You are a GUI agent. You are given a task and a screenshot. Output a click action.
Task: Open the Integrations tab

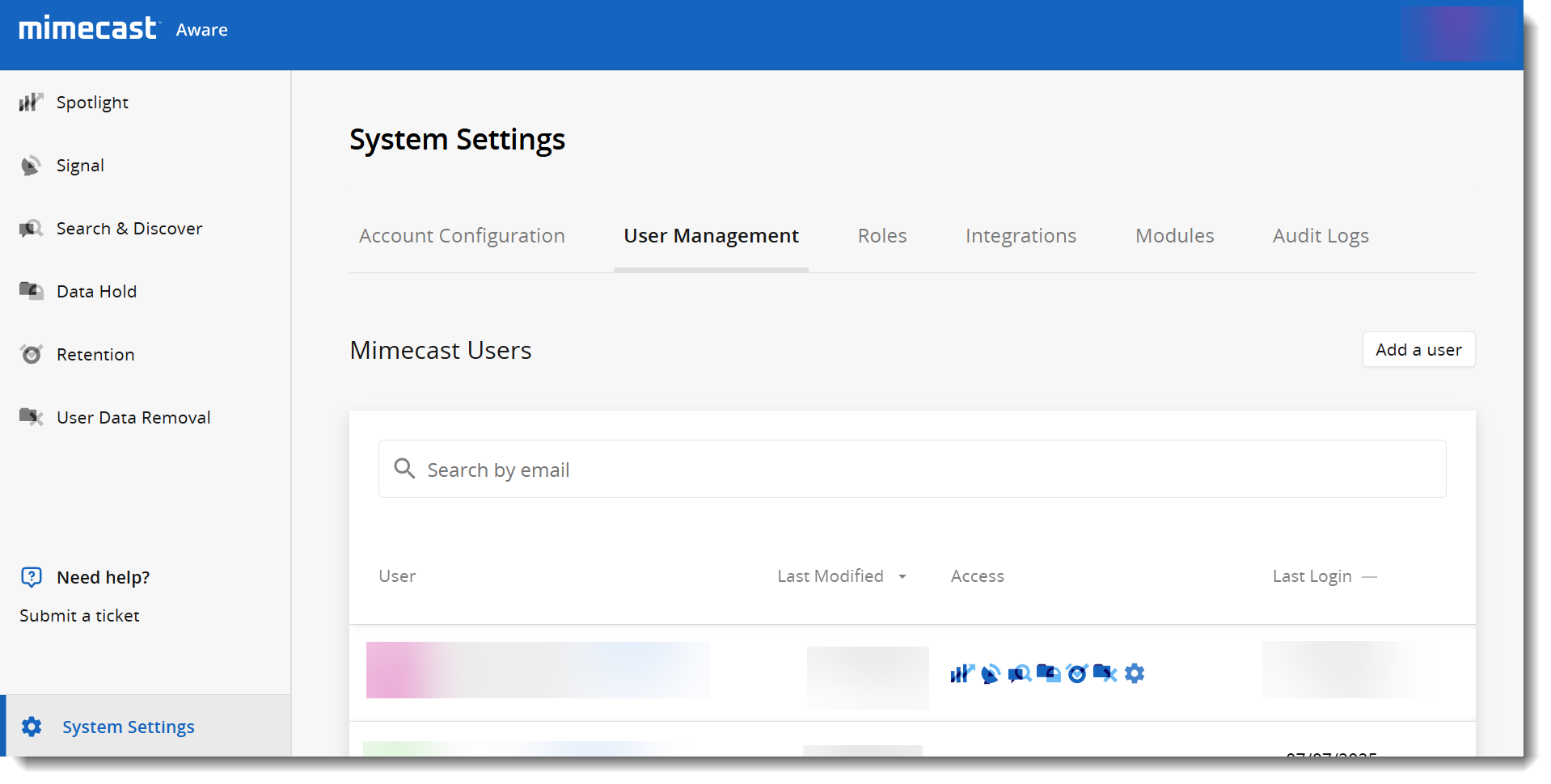click(x=1021, y=236)
